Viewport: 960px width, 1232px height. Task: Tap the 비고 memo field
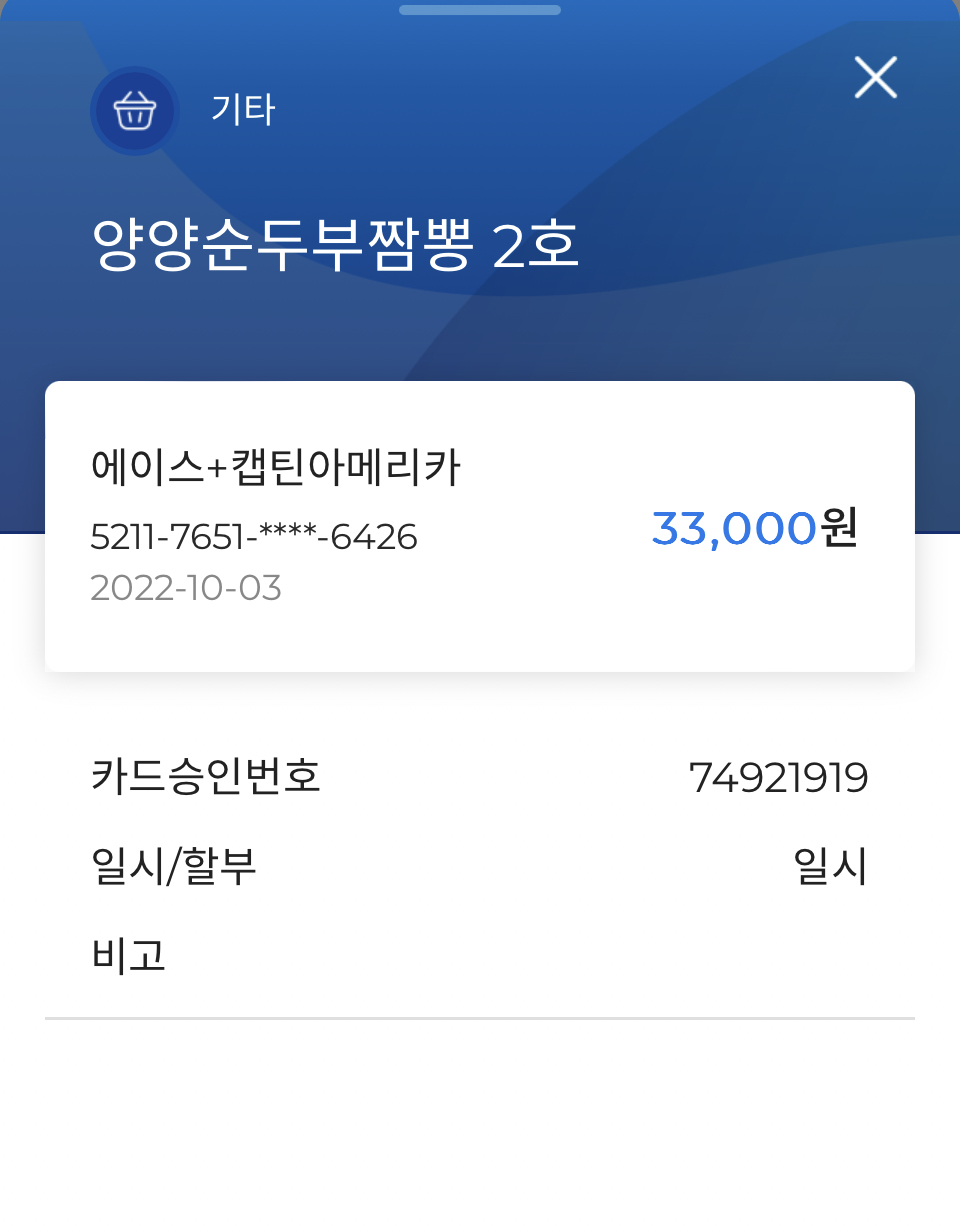point(480,956)
